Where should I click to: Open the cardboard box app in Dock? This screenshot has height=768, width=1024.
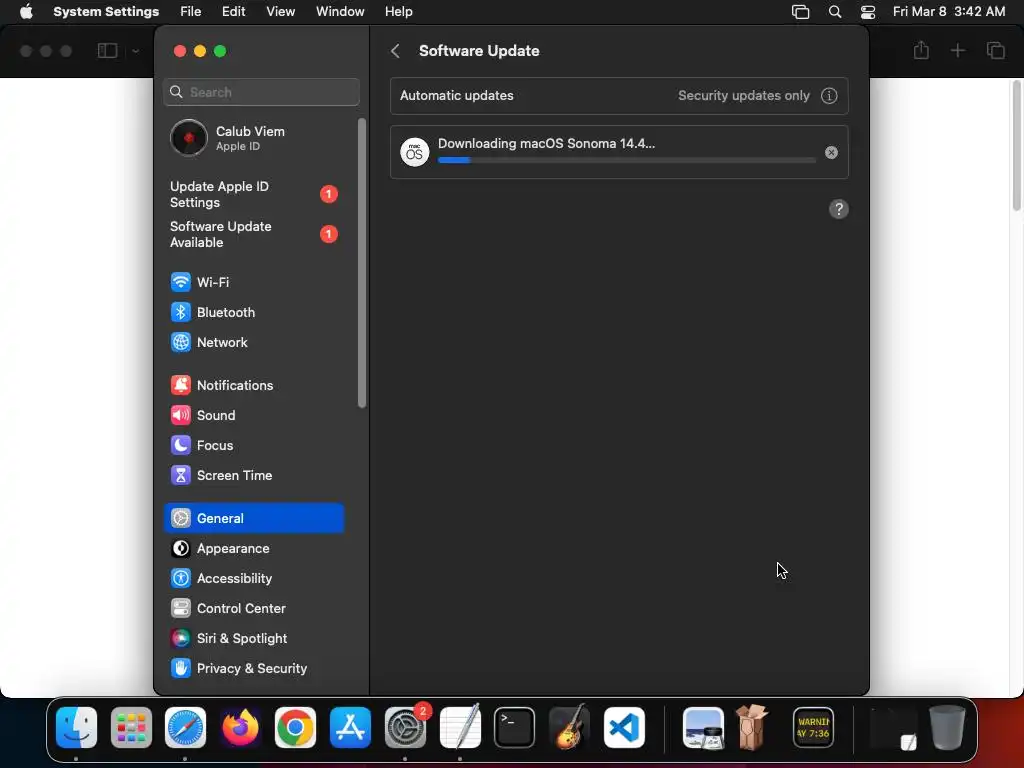[x=752, y=727]
